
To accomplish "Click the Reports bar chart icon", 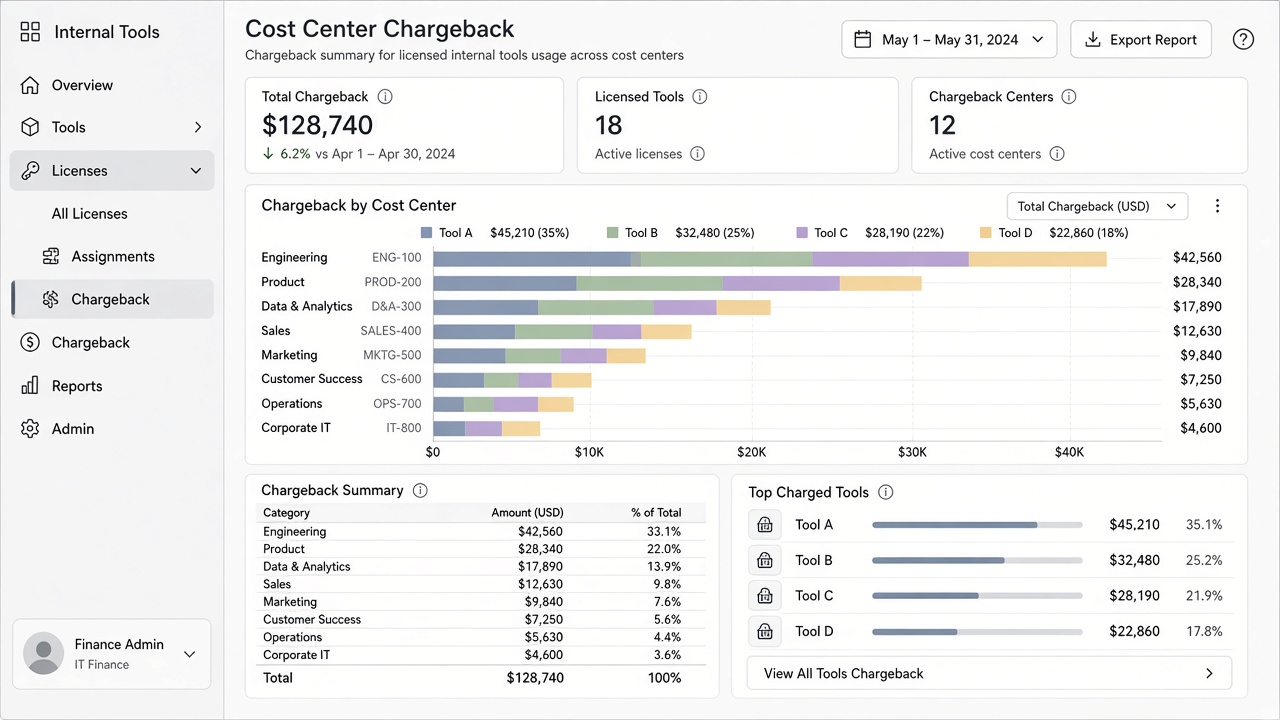I will [30, 386].
